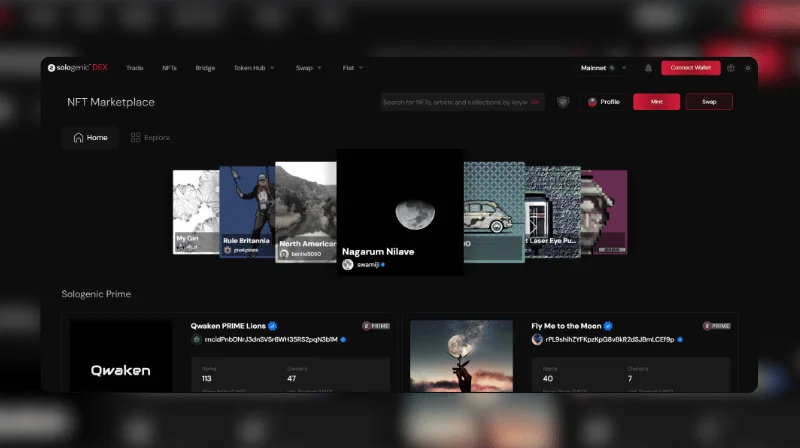
Task: Click Qwaken items count 113
Action: (x=207, y=379)
